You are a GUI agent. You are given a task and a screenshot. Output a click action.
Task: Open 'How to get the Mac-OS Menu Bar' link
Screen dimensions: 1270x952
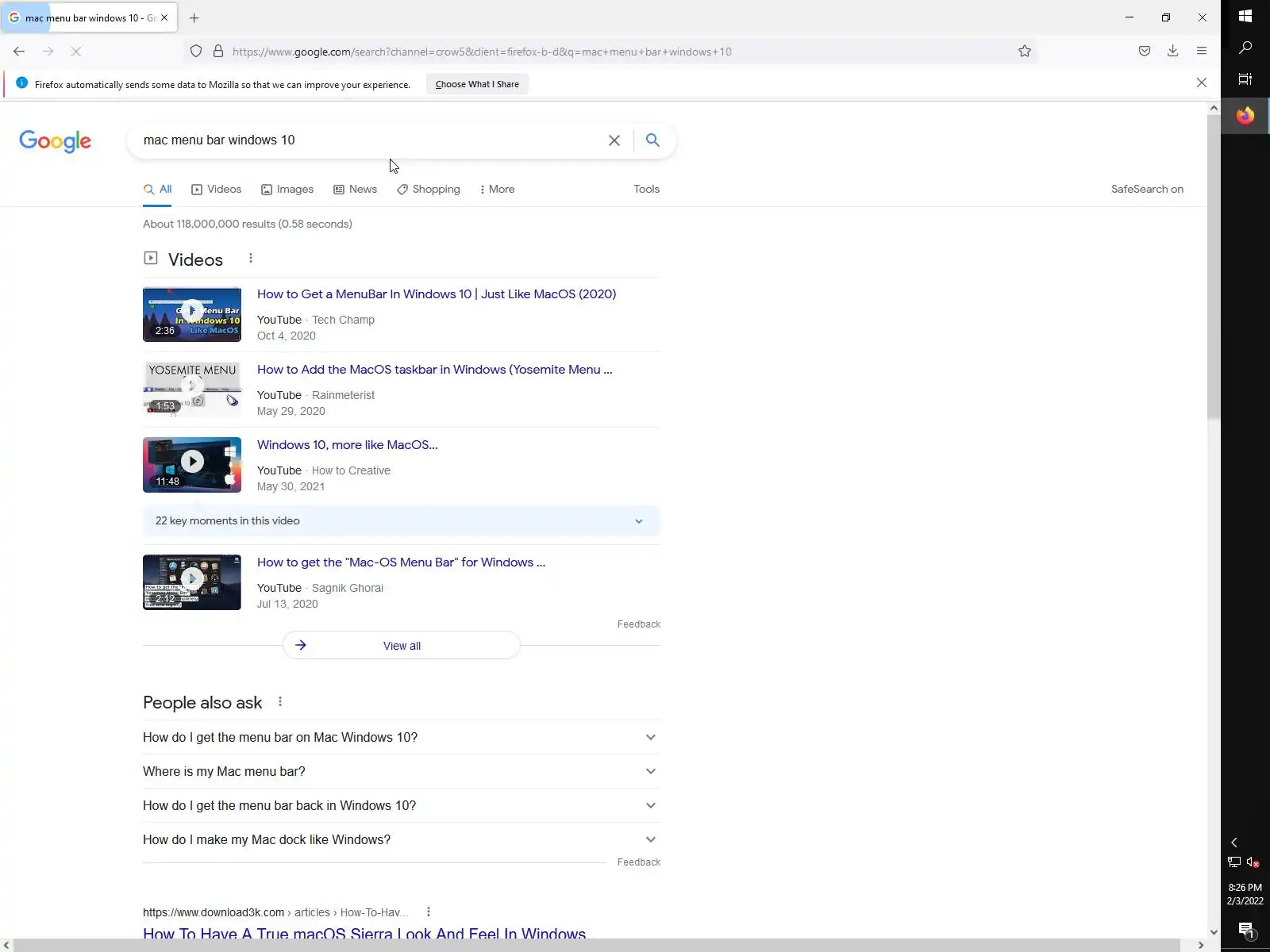coord(401,562)
